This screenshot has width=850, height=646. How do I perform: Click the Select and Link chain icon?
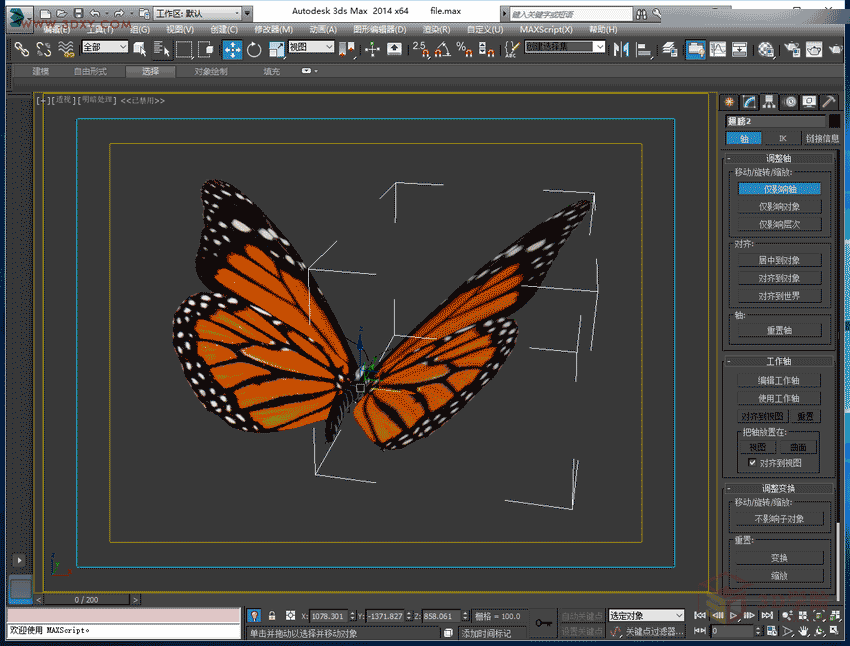tap(21, 49)
